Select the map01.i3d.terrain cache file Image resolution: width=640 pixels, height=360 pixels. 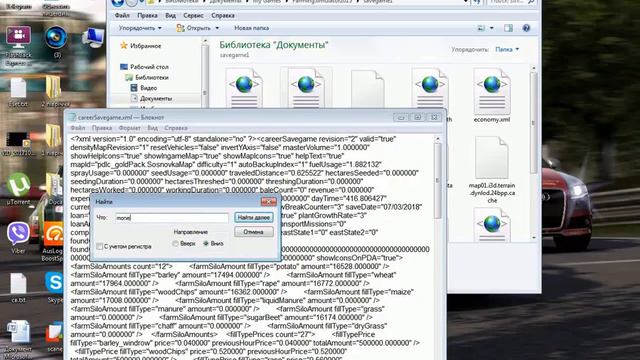[x=492, y=170]
